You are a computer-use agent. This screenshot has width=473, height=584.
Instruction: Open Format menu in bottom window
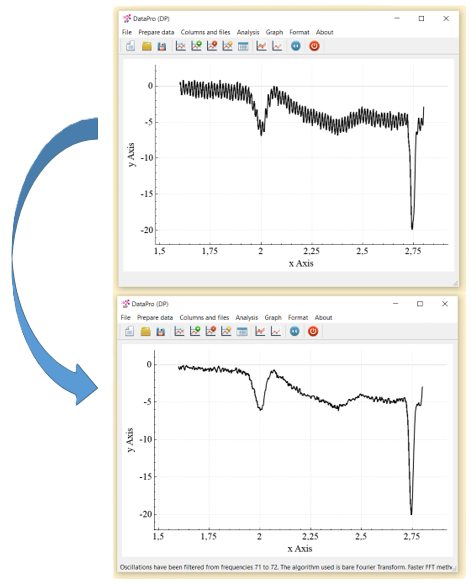click(x=298, y=317)
